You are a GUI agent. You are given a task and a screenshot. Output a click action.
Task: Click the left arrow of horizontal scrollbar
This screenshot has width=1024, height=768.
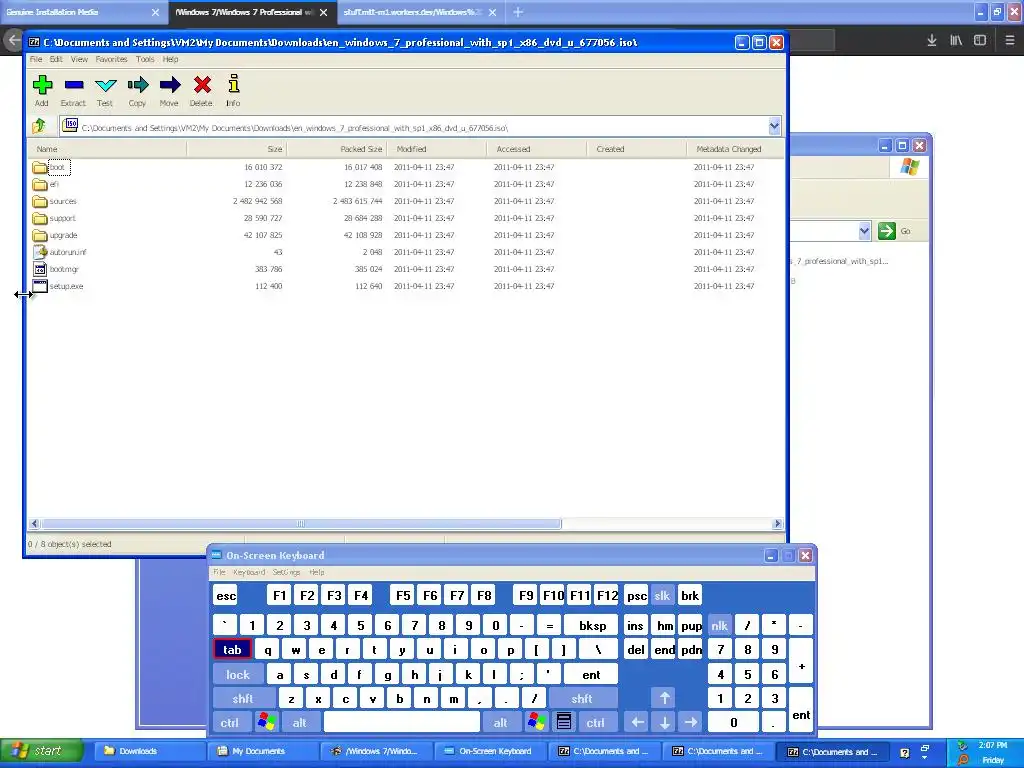point(35,524)
